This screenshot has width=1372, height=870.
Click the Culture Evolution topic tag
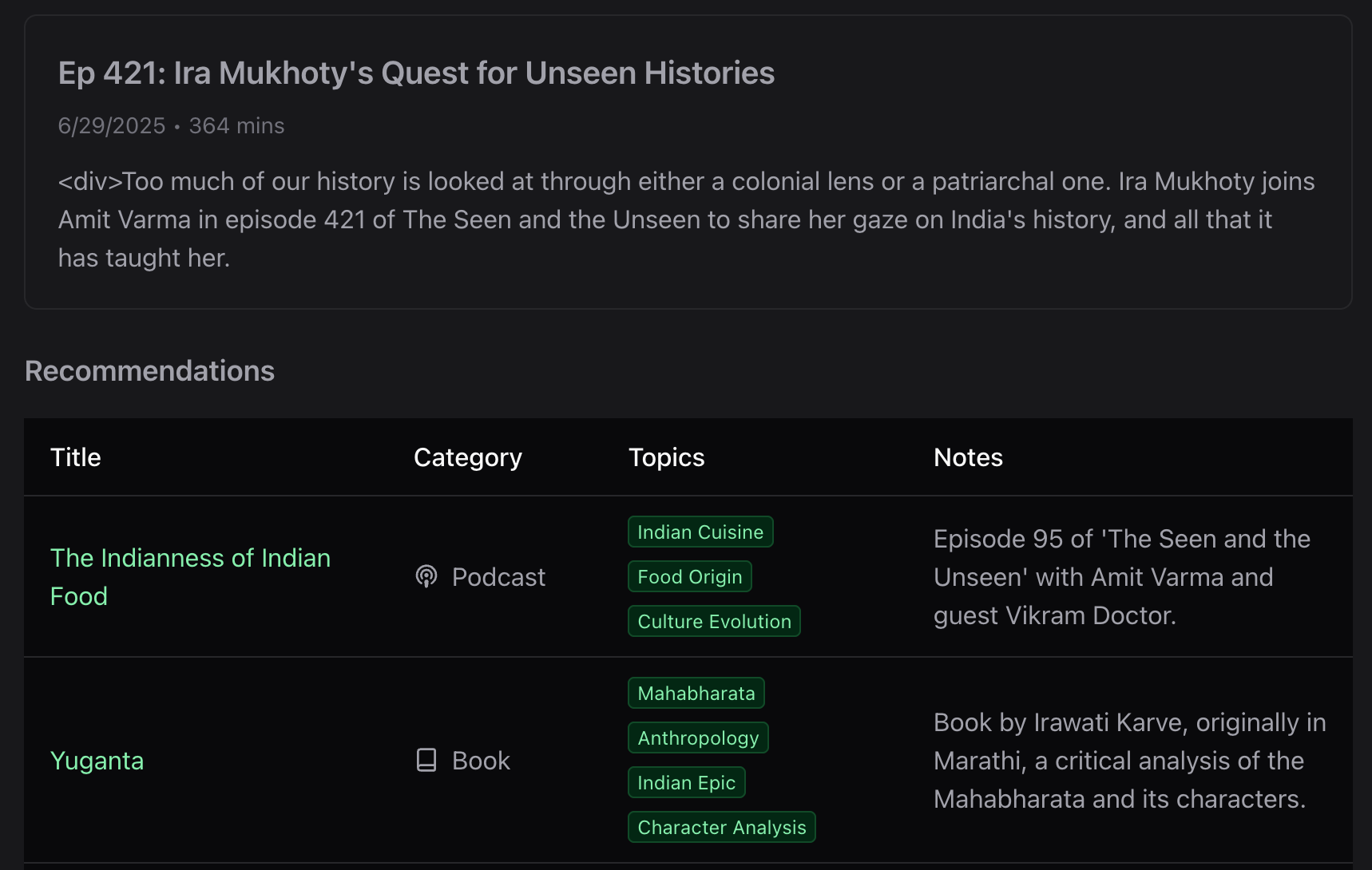pyautogui.click(x=714, y=622)
